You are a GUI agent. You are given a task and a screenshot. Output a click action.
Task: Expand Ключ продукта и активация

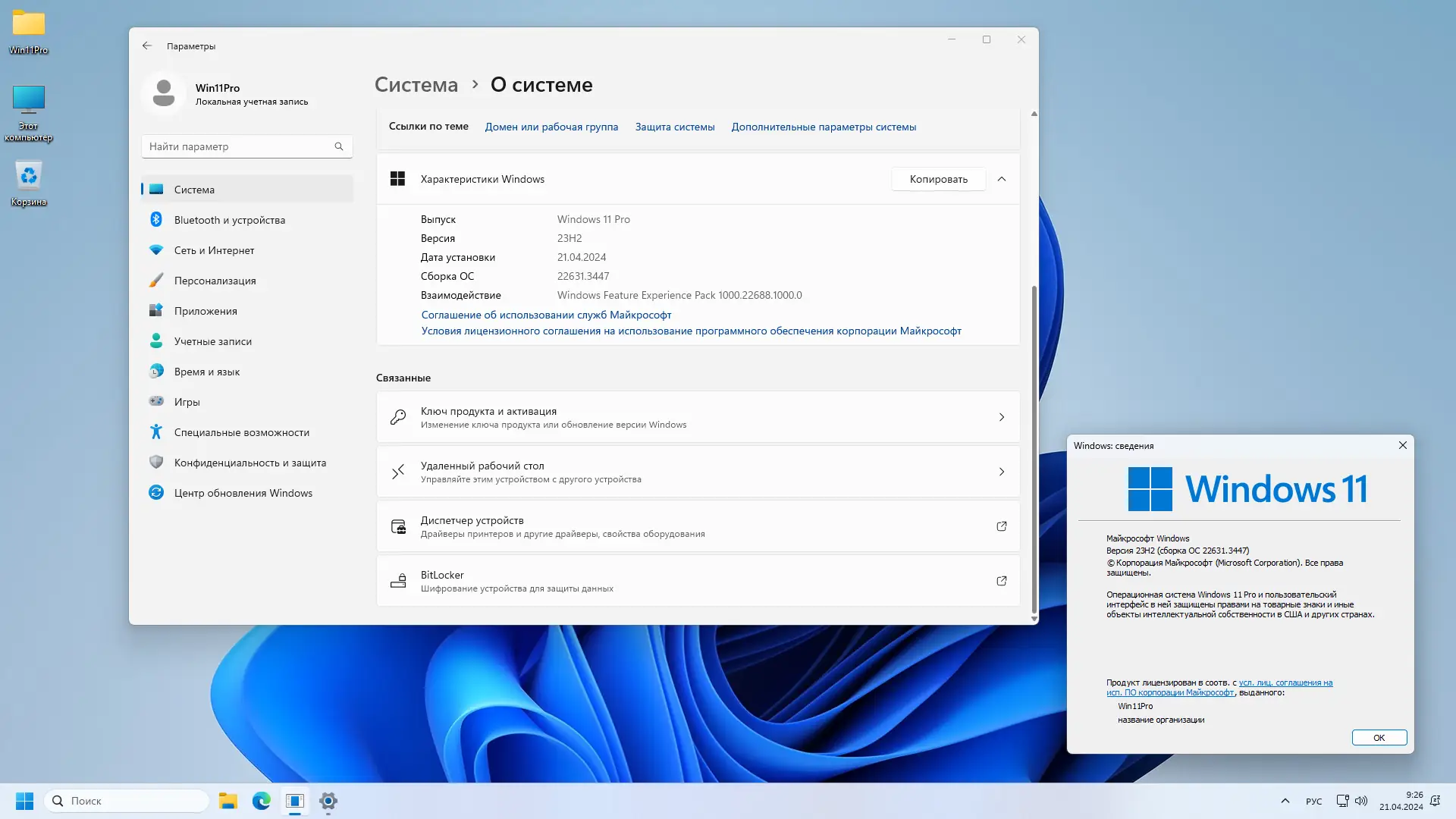[x=1001, y=417]
